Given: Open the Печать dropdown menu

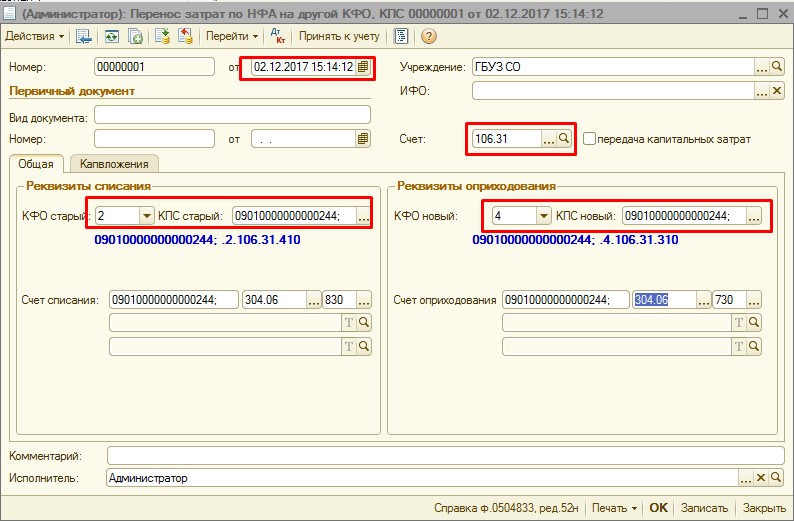Looking at the screenshot, I should click(614, 508).
